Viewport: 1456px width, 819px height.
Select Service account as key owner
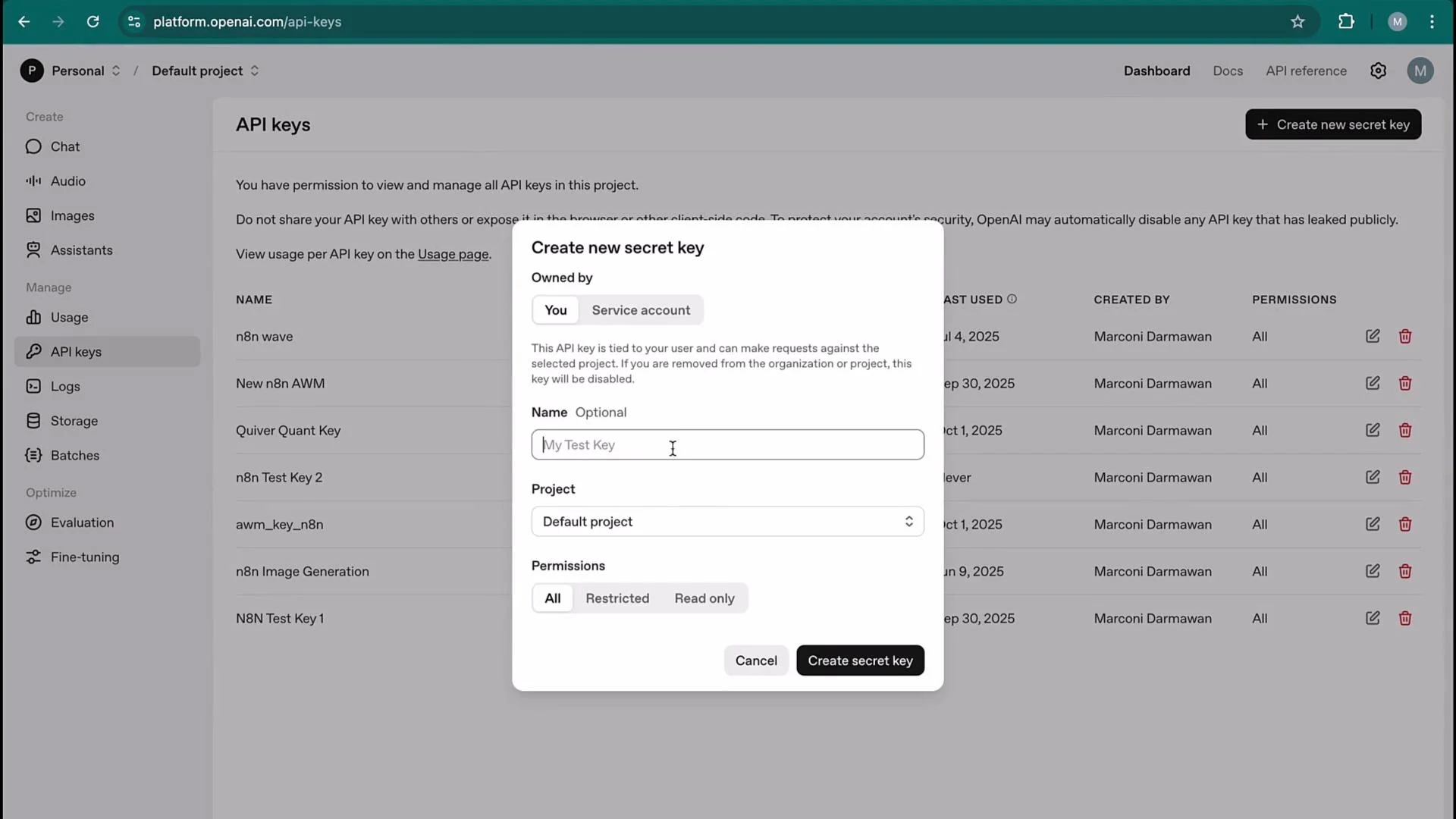click(x=641, y=310)
